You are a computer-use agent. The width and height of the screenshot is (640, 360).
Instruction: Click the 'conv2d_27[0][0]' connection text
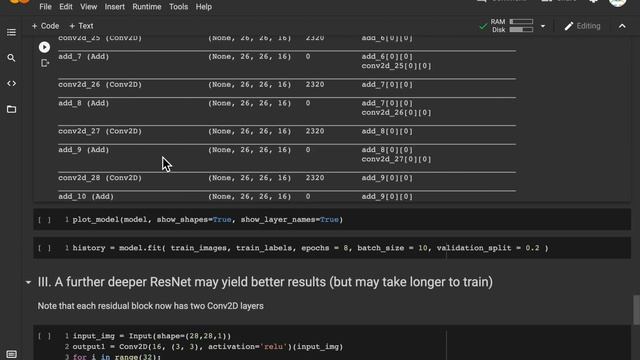(x=396, y=159)
